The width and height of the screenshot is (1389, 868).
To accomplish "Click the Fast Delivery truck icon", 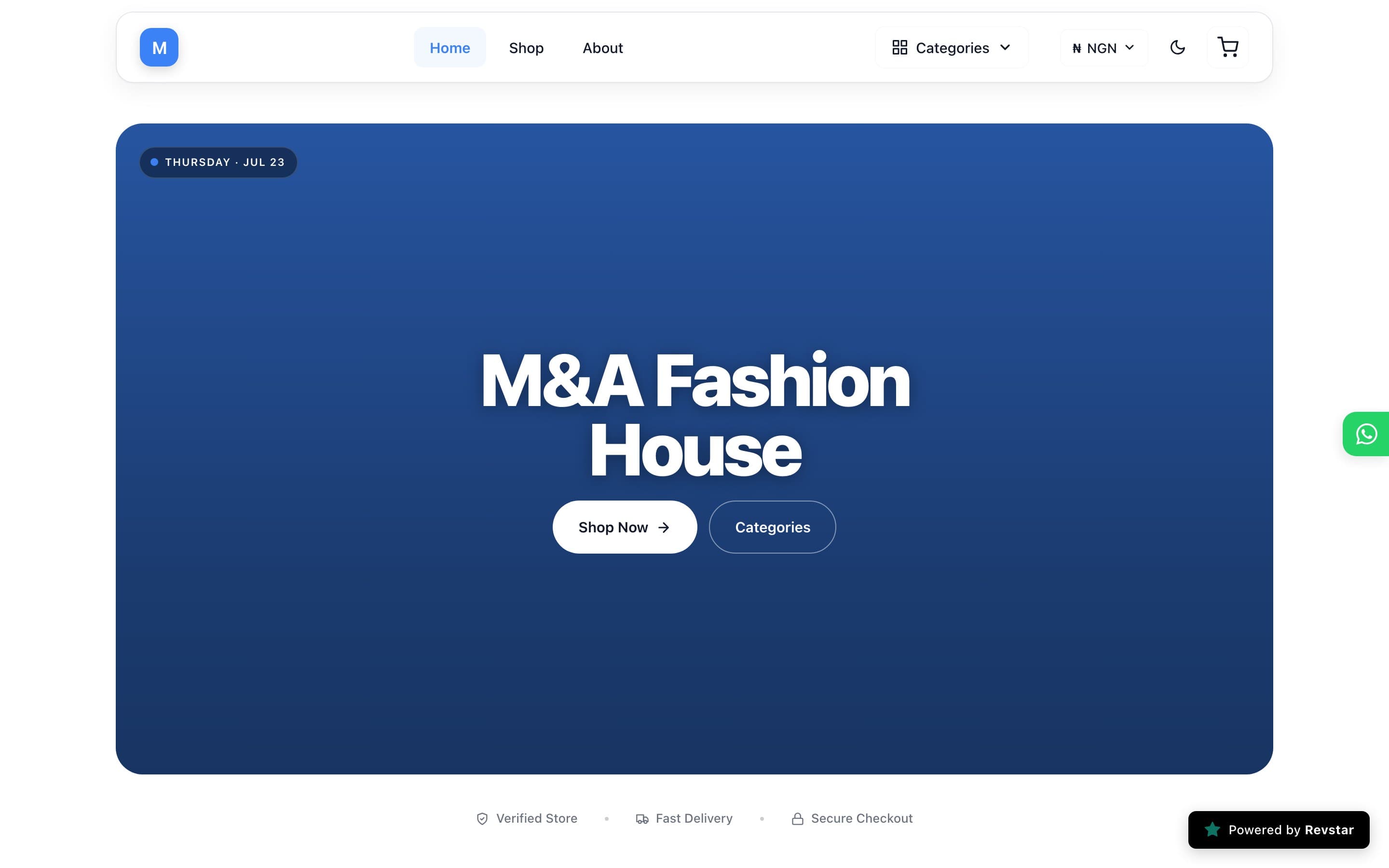I will tap(642, 819).
